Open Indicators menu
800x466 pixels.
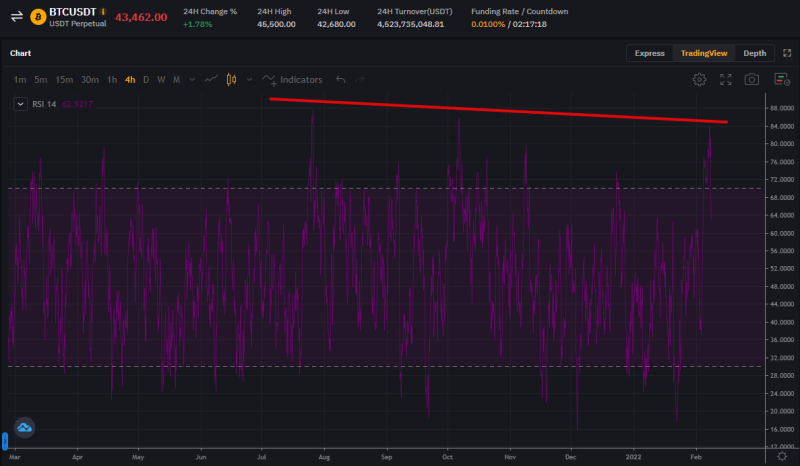click(292, 80)
